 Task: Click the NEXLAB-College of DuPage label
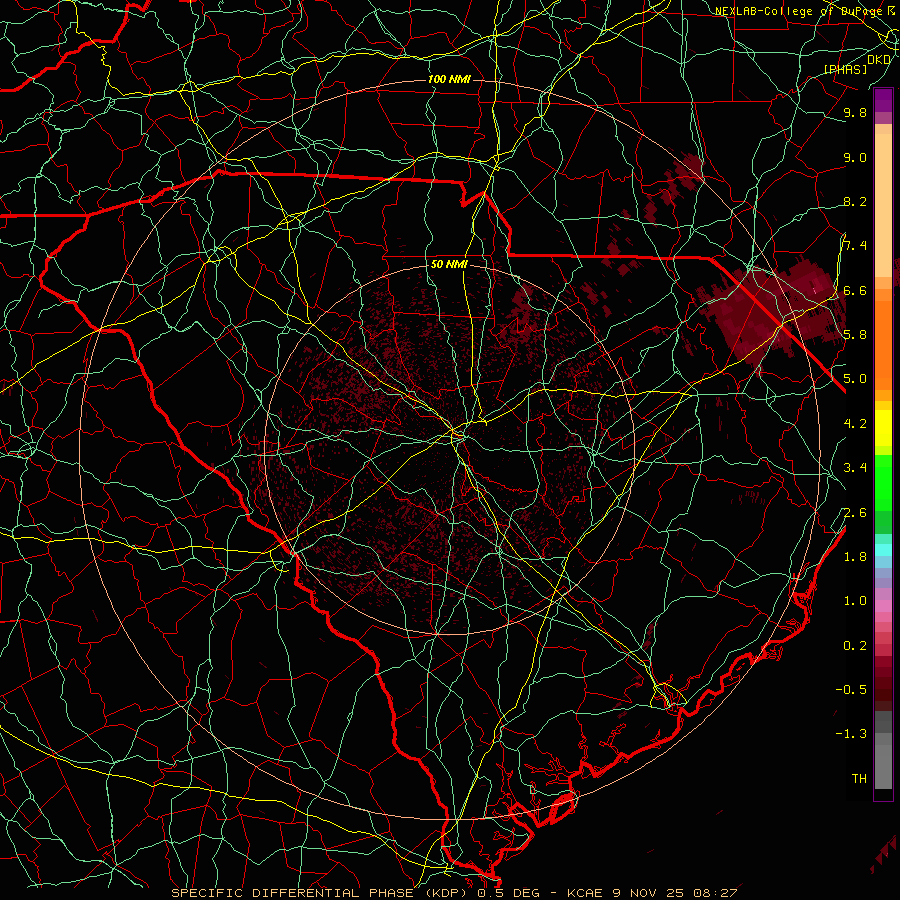(800, 11)
